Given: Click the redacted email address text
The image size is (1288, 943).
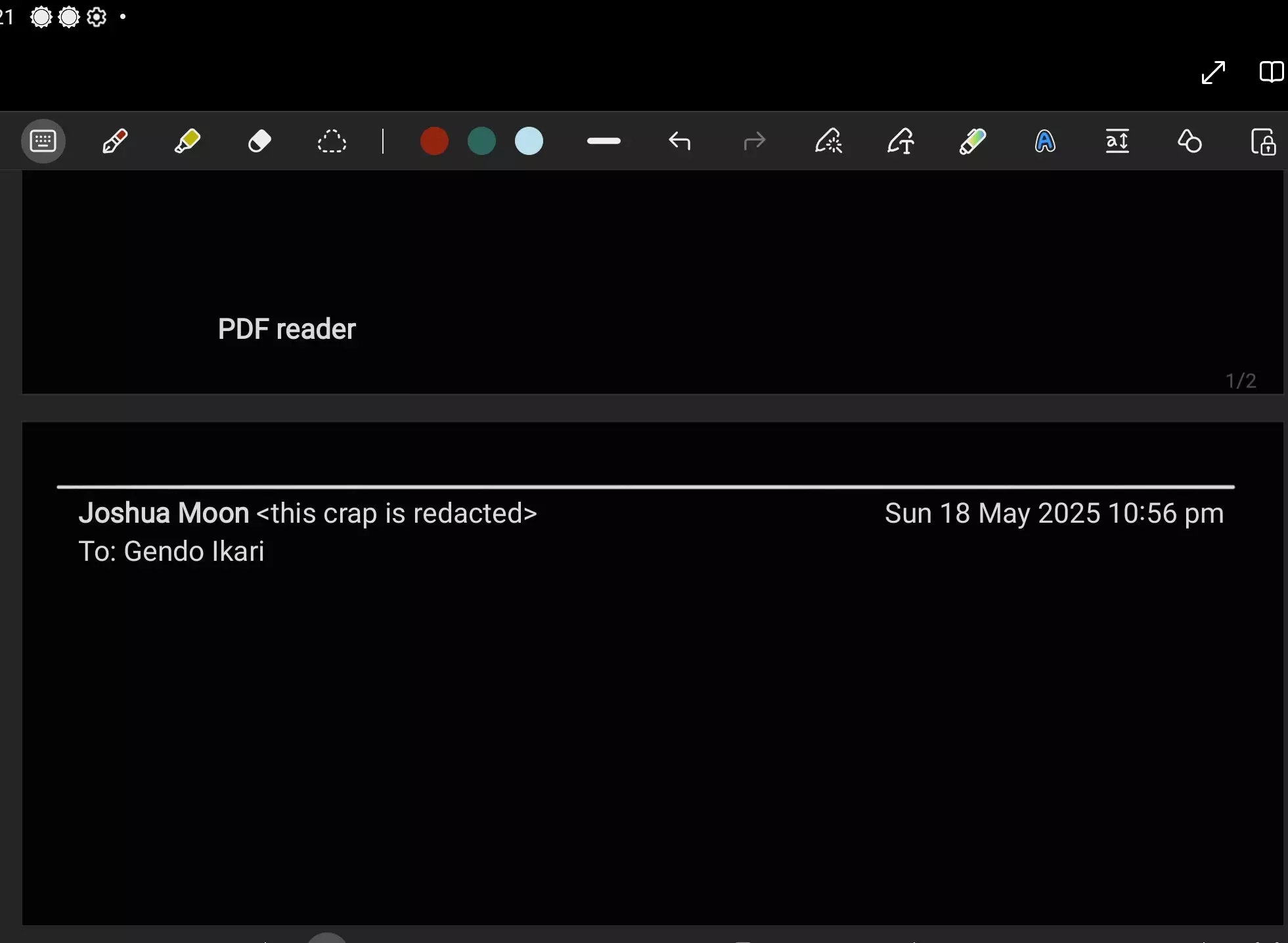Looking at the screenshot, I should (x=397, y=514).
